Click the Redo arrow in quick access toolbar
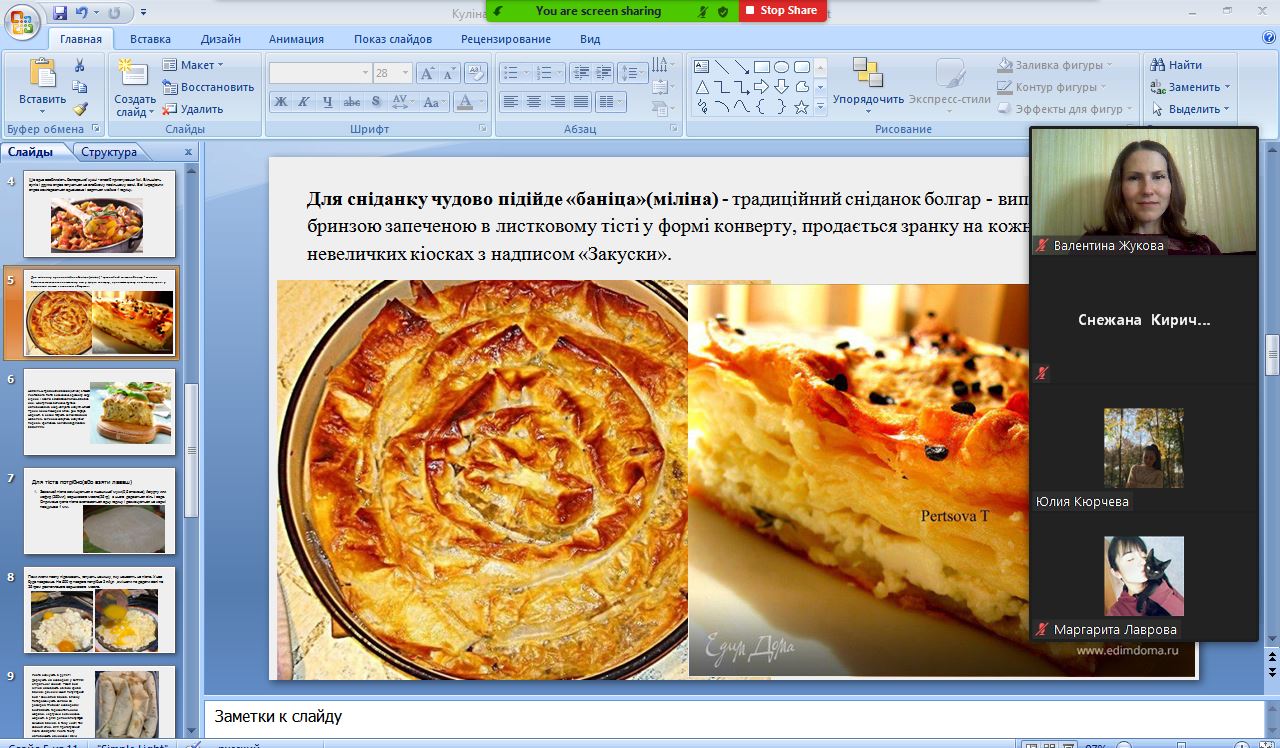This screenshot has height=748, width=1280. [x=113, y=13]
